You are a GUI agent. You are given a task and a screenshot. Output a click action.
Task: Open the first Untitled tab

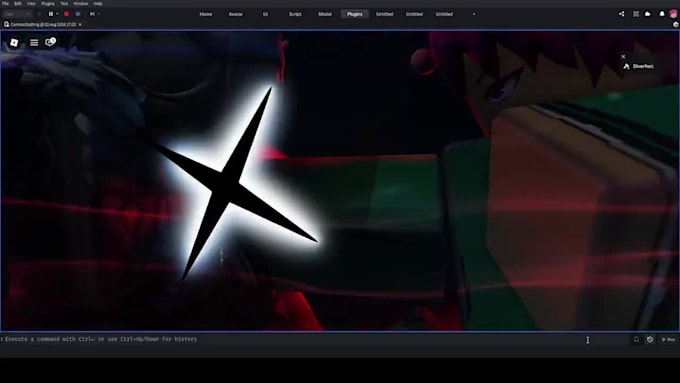click(x=384, y=14)
